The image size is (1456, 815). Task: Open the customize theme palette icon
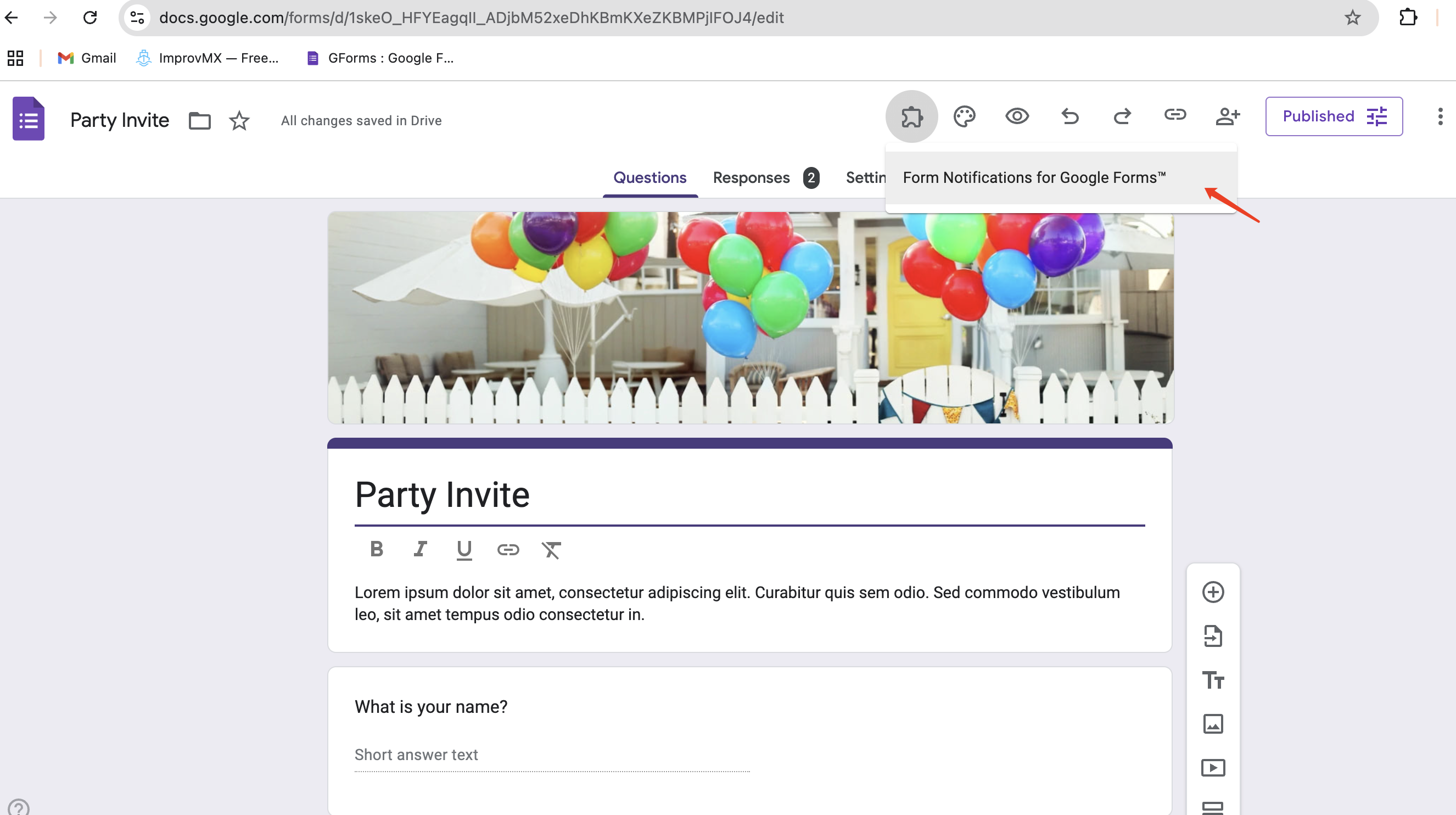(964, 116)
